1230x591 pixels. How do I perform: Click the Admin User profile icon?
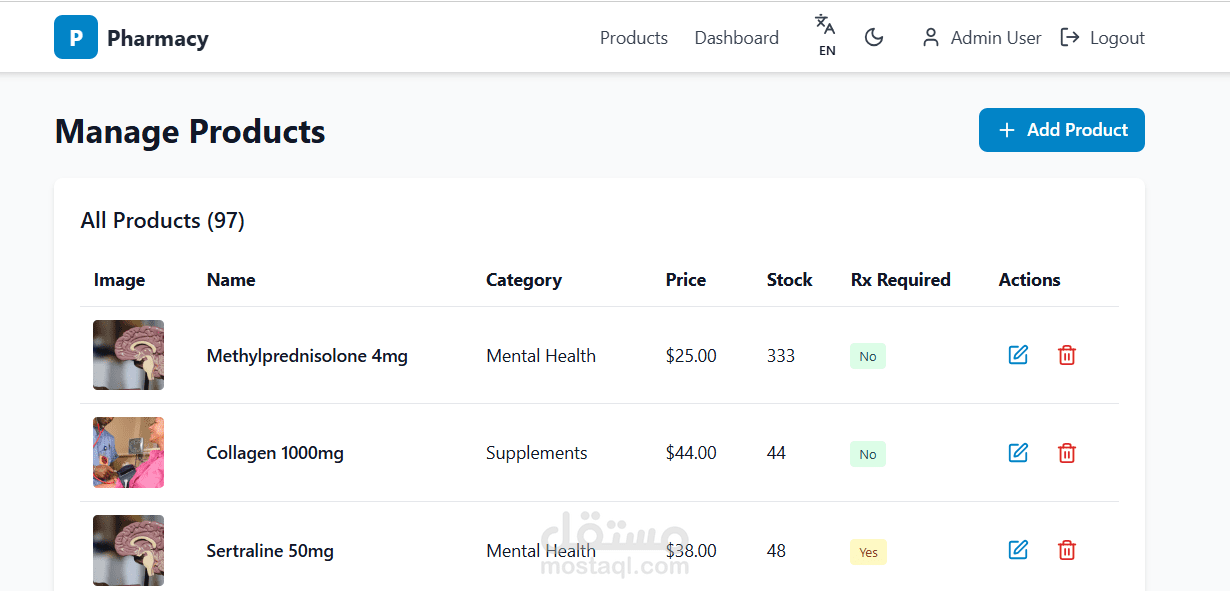pyautogui.click(x=930, y=38)
